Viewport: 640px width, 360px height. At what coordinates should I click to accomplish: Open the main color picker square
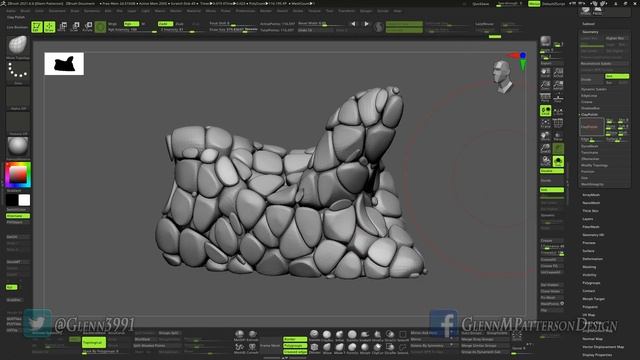tap(18, 175)
